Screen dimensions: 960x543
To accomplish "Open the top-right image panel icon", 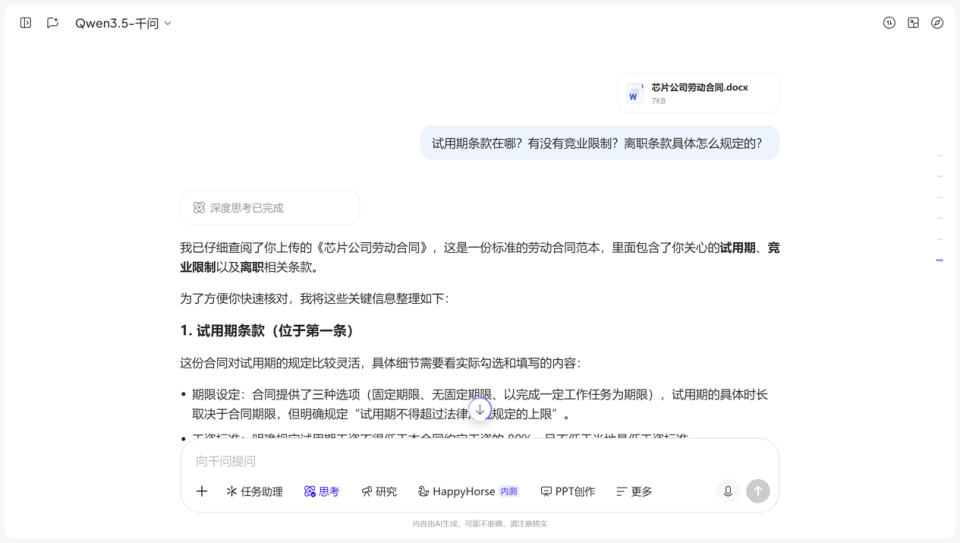I will [913, 23].
